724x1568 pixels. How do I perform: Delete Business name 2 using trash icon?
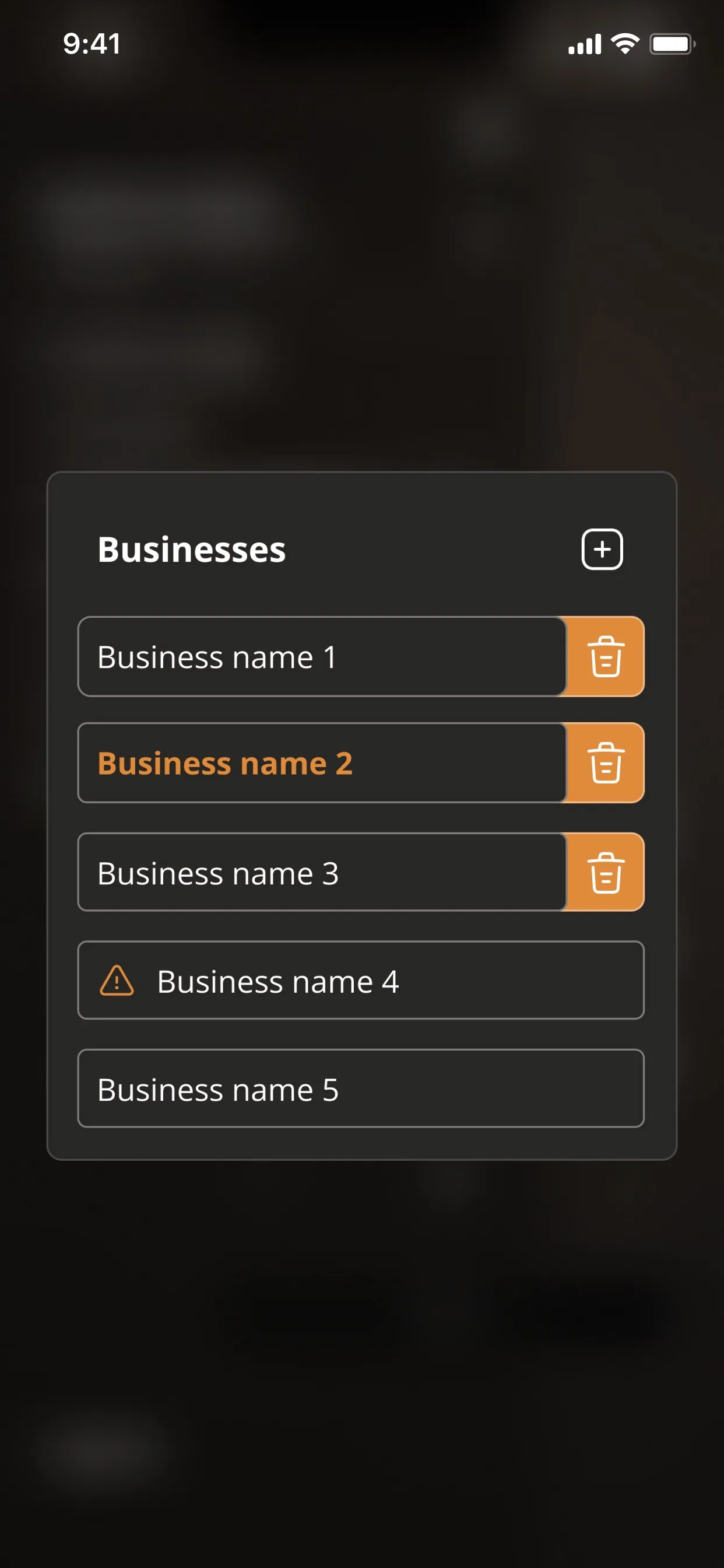(x=605, y=762)
